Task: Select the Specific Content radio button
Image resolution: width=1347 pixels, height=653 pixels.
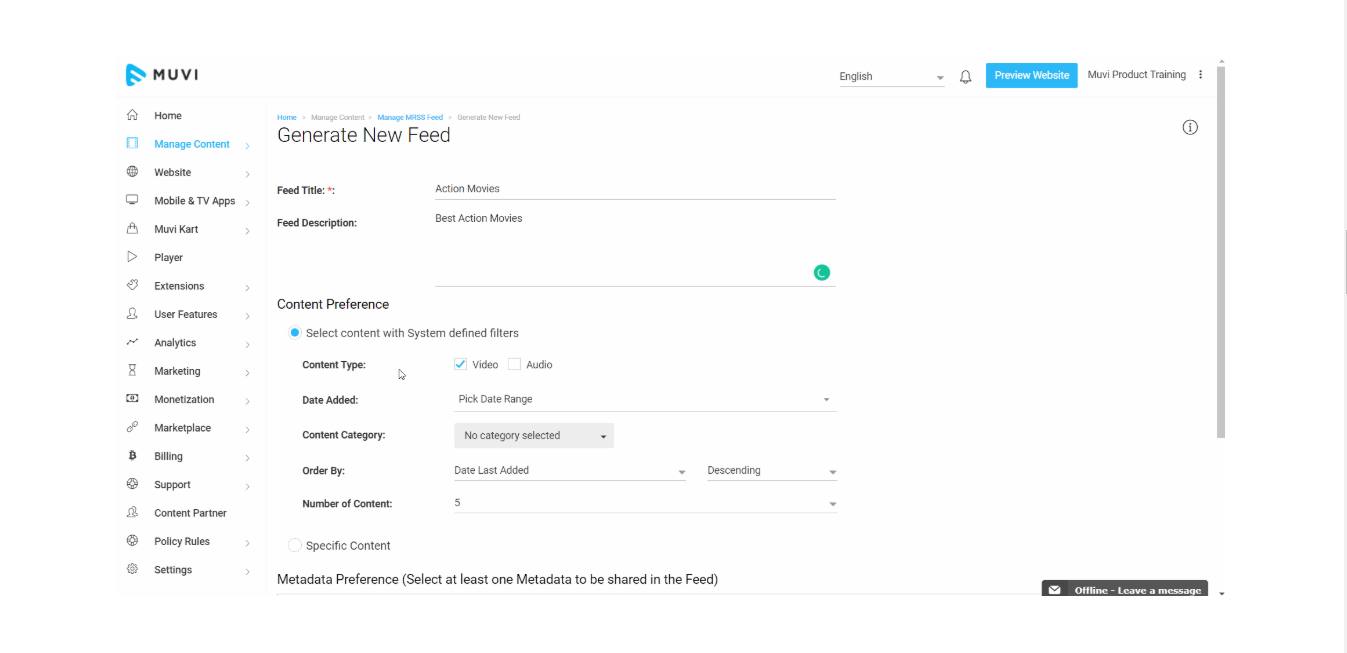Action: (295, 545)
